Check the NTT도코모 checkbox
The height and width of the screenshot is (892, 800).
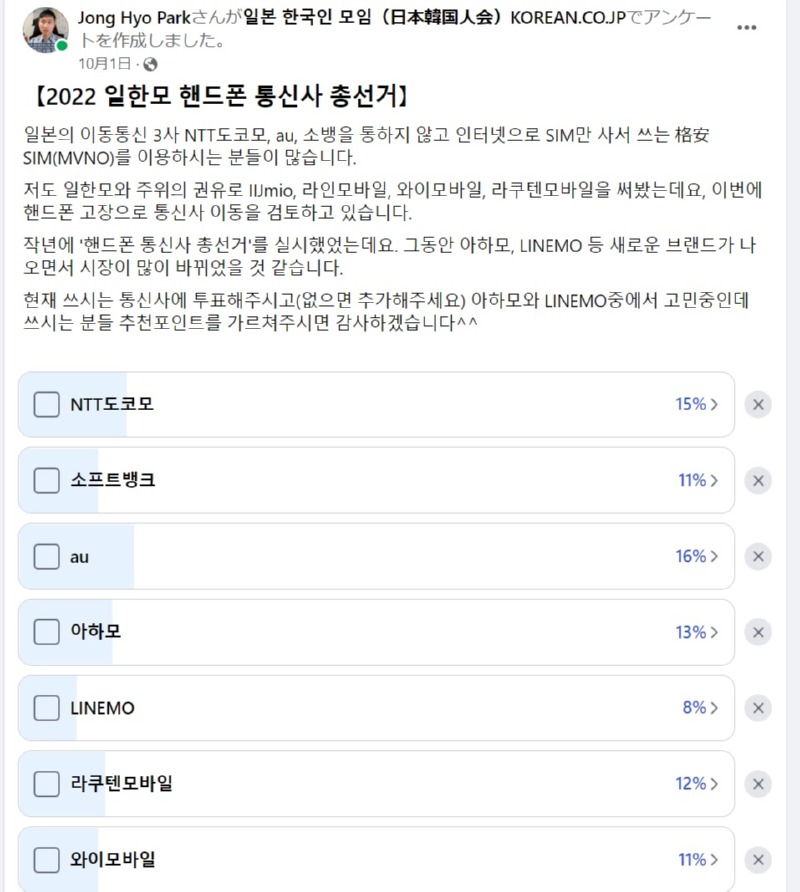click(47, 405)
